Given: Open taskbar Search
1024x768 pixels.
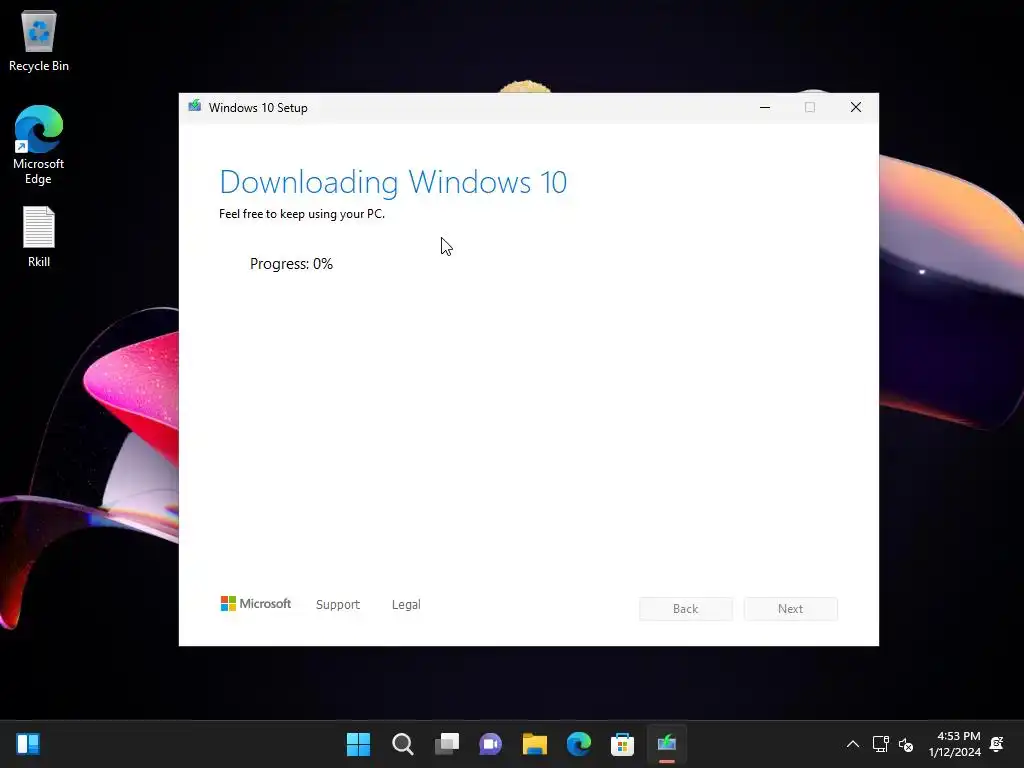Looking at the screenshot, I should tap(402, 744).
